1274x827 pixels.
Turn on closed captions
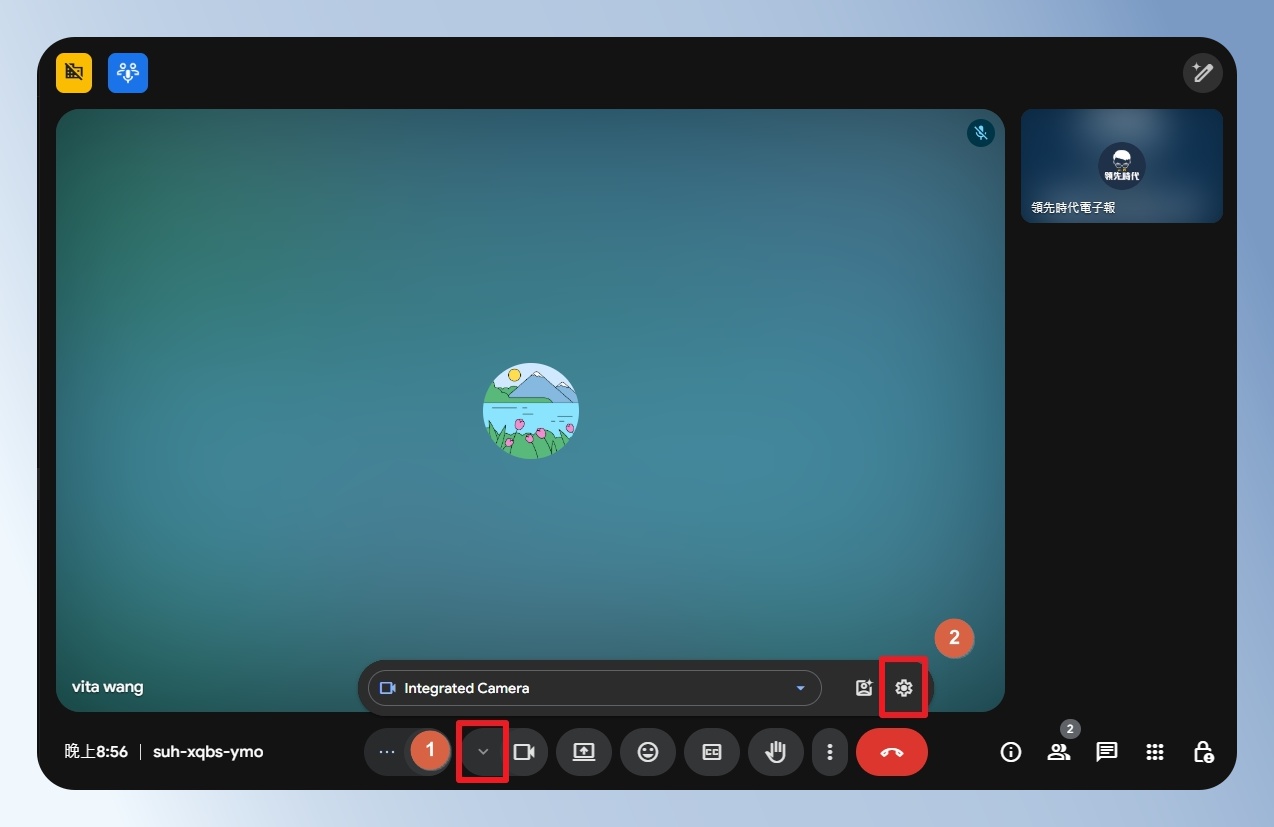(712, 752)
